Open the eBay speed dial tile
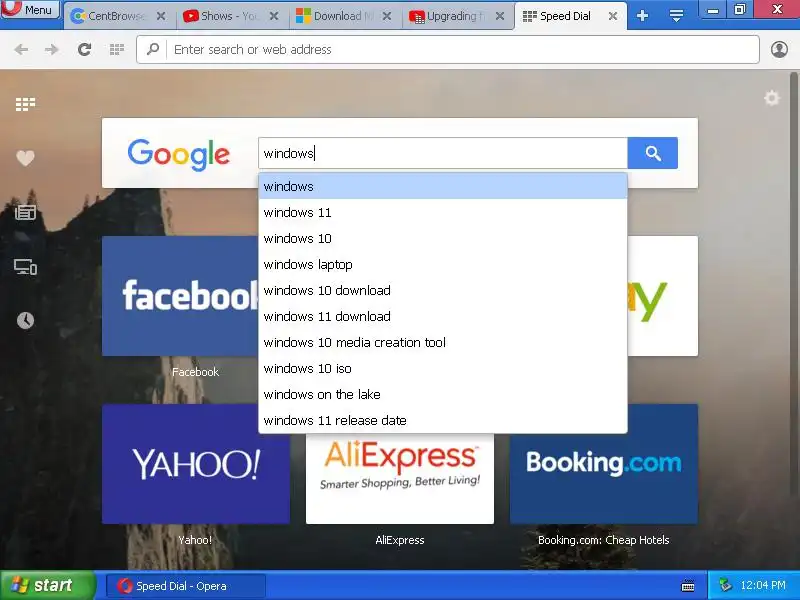The width and height of the screenshot is (800, 600). tap(662, 296)
